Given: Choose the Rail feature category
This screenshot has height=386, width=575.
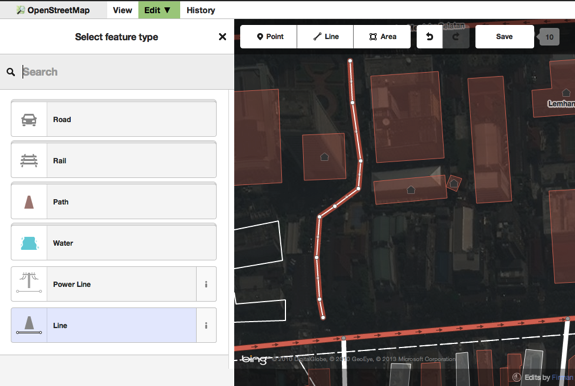Looking at the screenshot, I should 114,160.
